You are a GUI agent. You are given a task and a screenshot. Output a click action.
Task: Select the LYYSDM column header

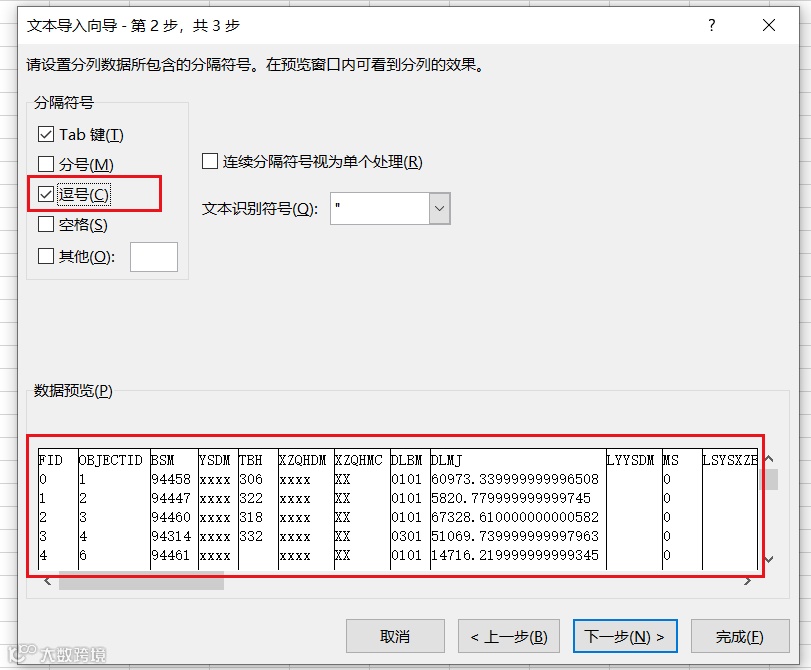630,460
